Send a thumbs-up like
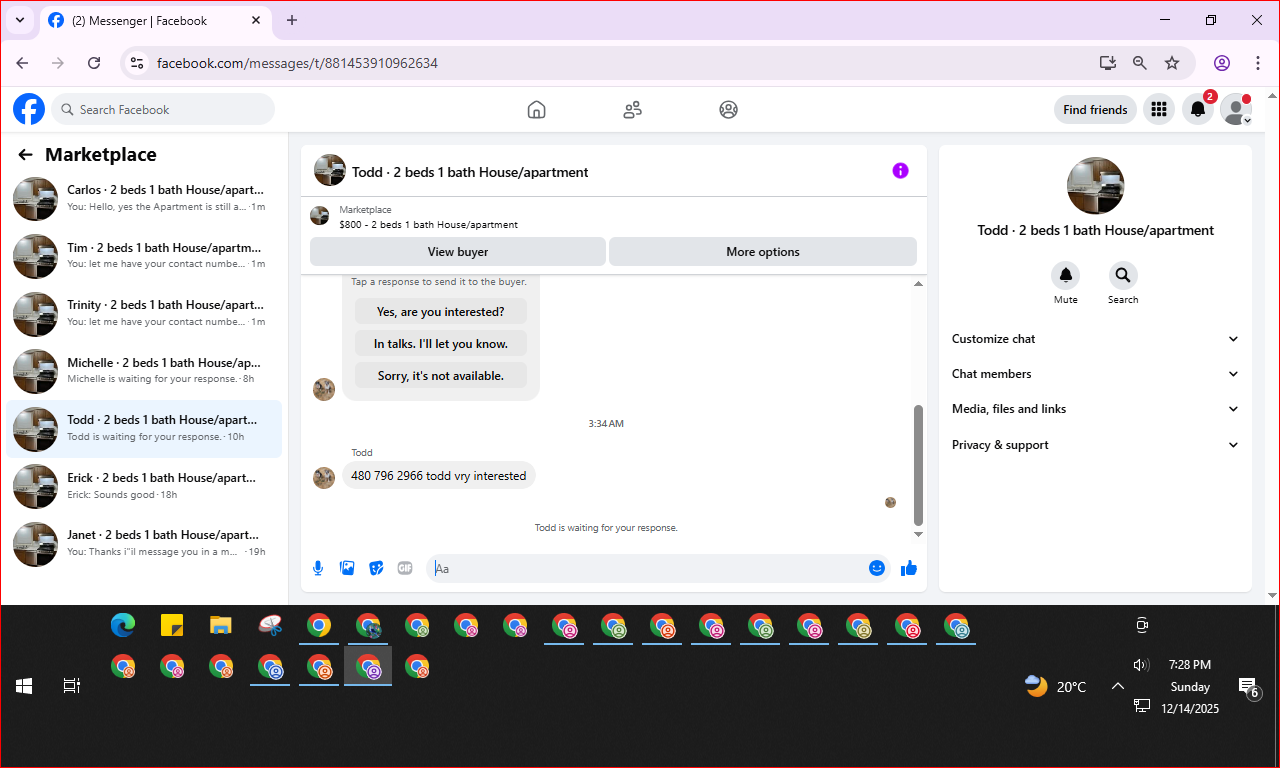Screen dimensions: 1280x768 pos(909,568)
